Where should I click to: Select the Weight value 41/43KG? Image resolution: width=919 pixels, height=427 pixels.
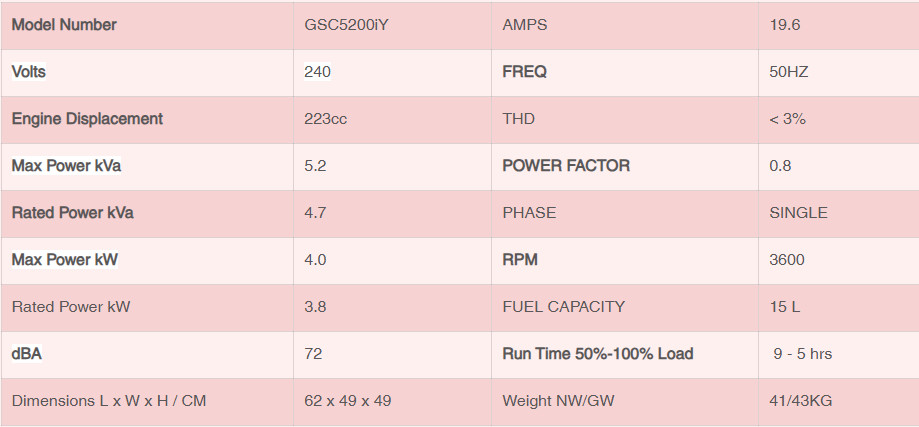coord(801,401)
